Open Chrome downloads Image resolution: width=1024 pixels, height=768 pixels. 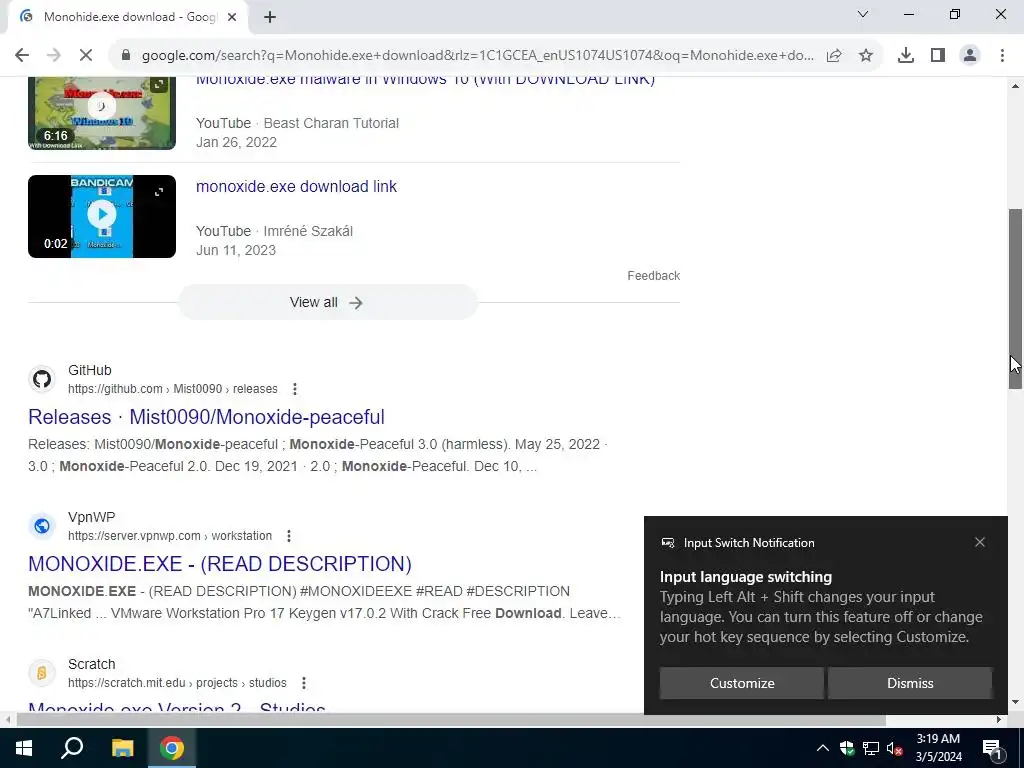(905, 56)
